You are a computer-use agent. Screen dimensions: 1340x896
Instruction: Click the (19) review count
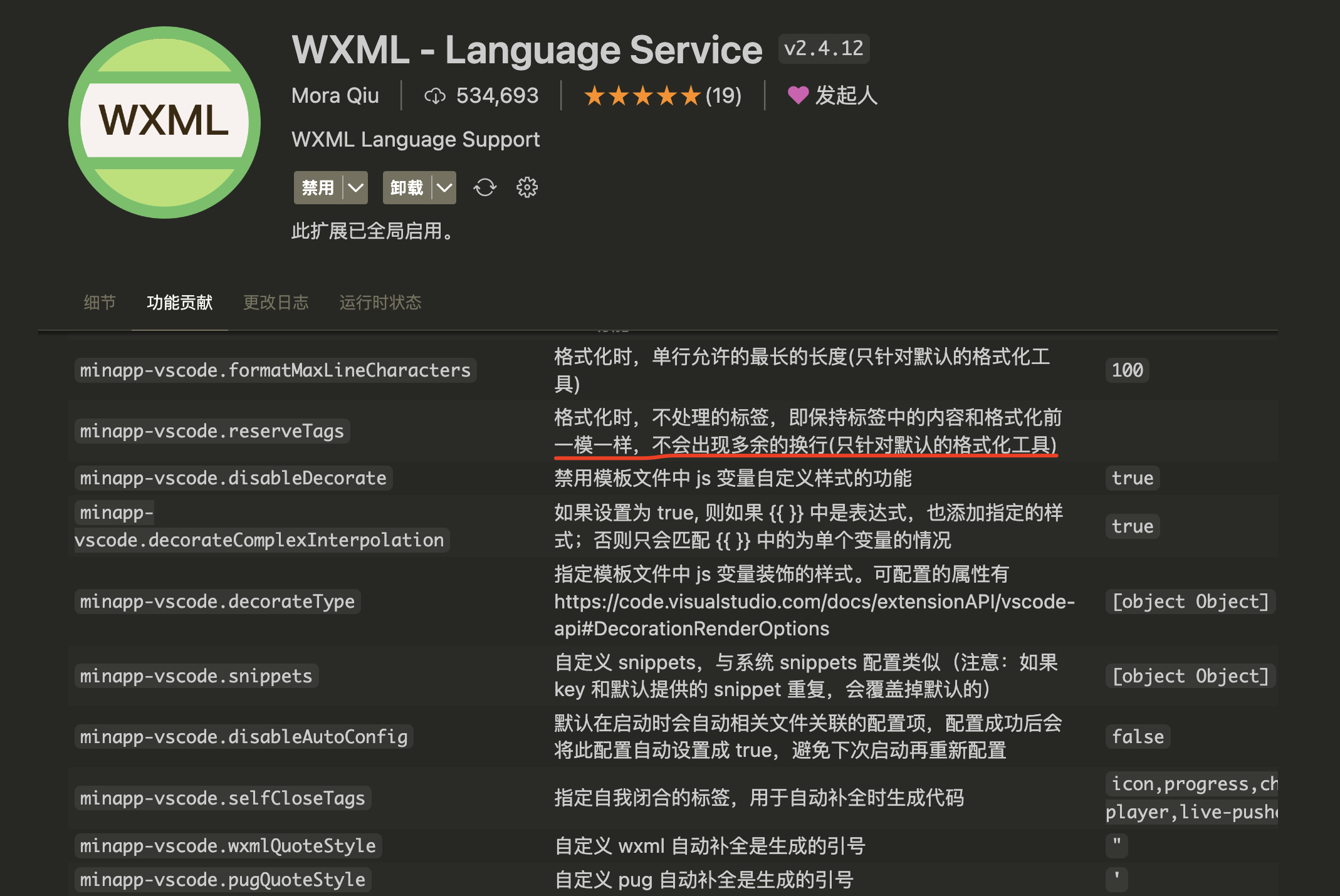pos(723,96)
